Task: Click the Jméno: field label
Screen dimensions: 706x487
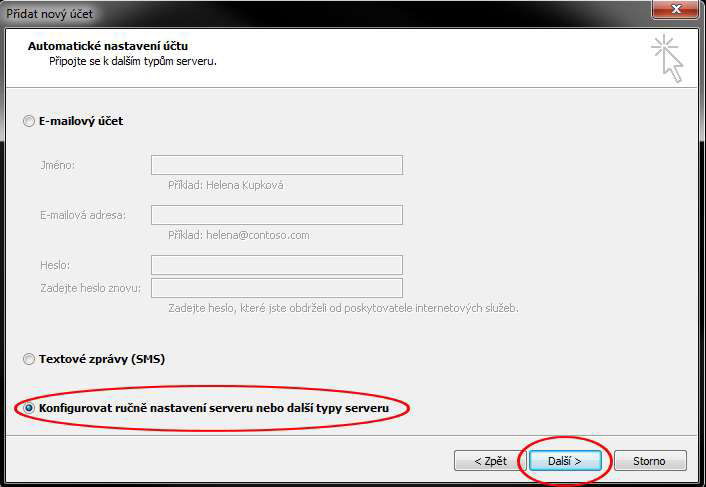Action: point(58,165)
